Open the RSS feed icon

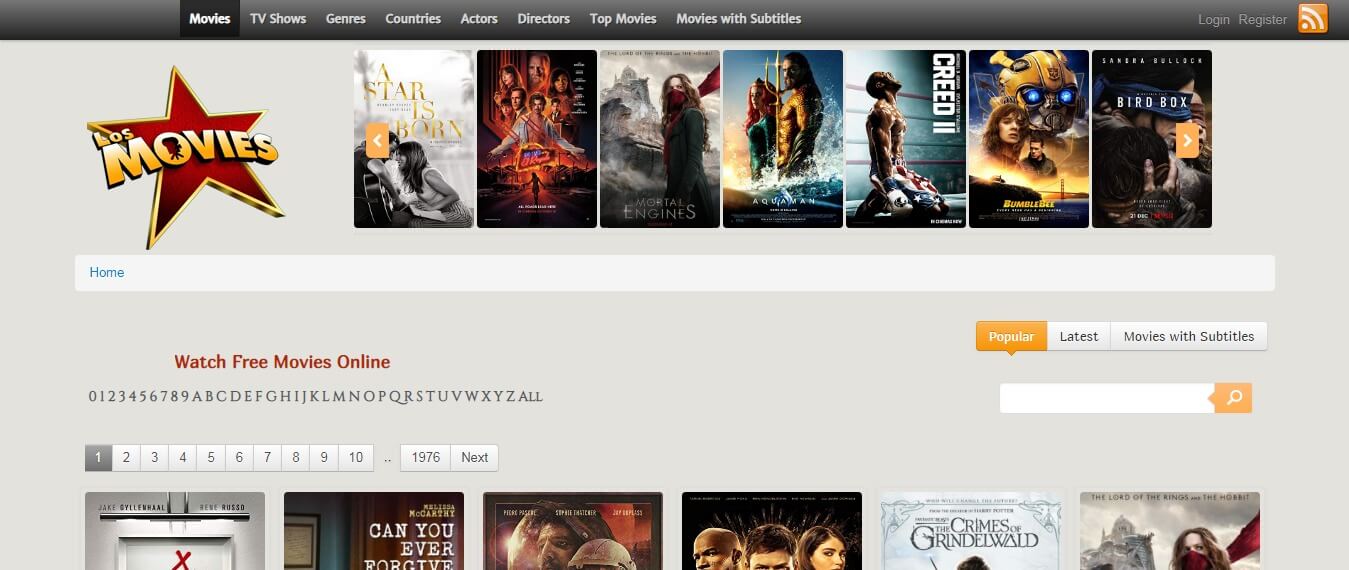pos(1312,19)
